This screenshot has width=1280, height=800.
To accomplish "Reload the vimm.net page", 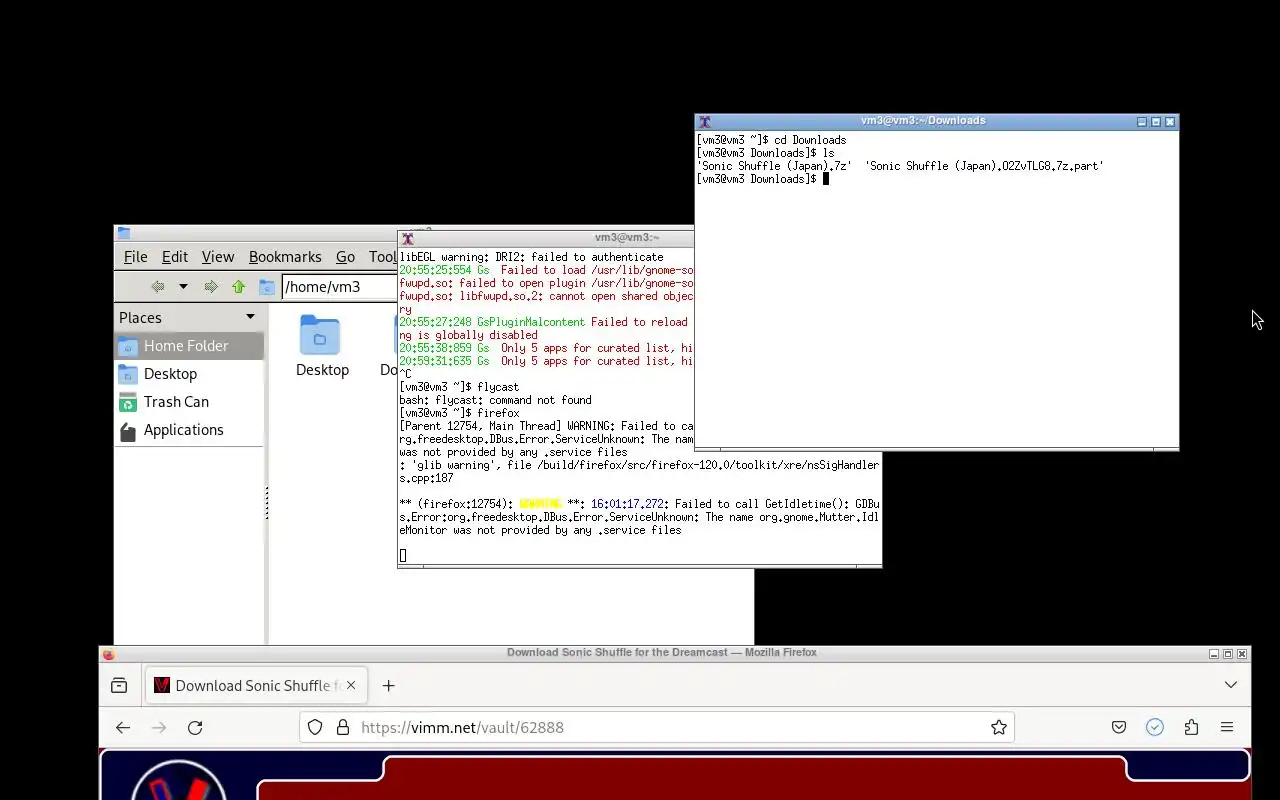I will click(195, 728).
